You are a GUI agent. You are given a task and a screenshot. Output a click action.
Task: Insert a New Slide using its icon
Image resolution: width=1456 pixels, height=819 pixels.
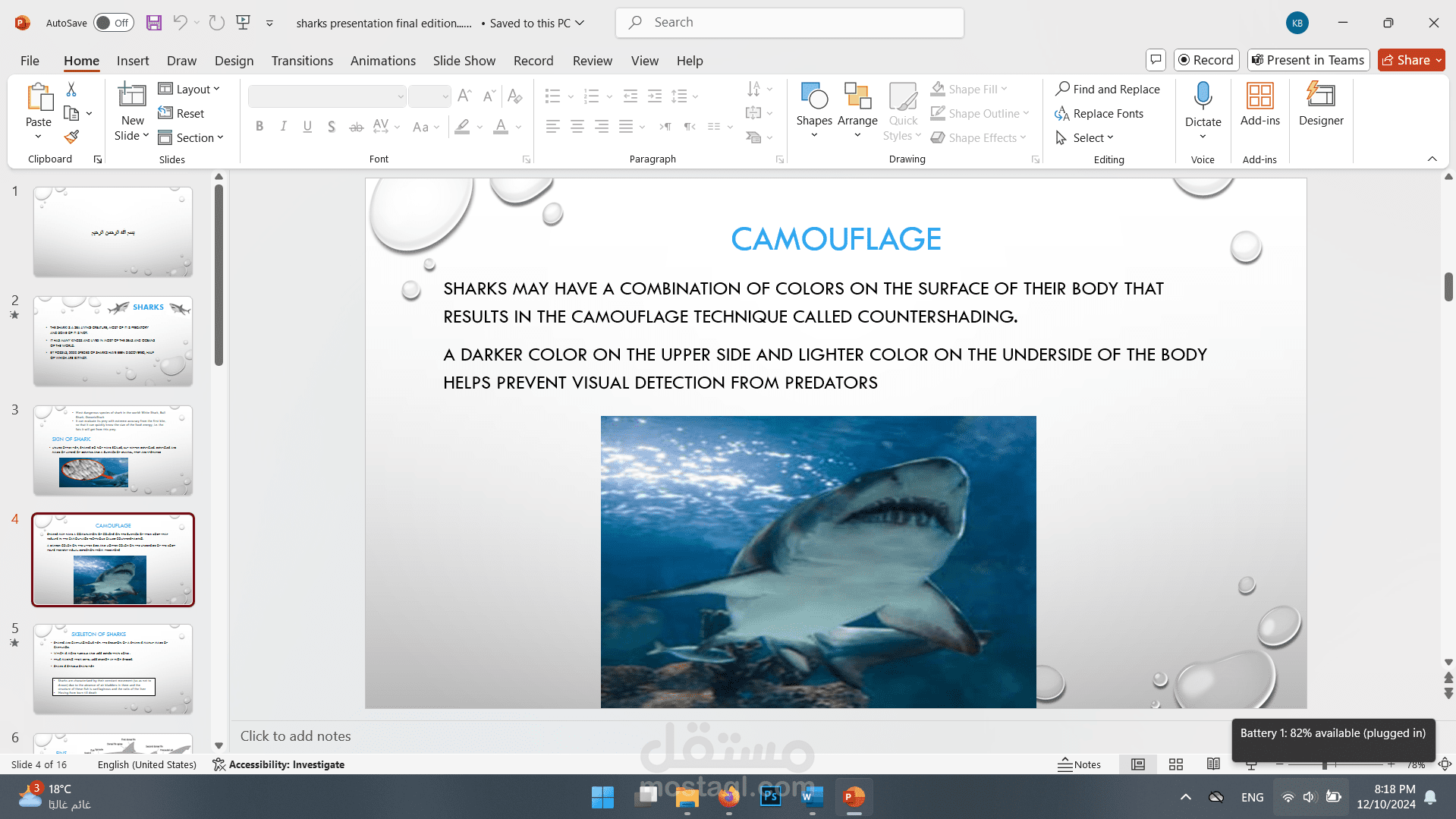pyautogui.click(x=132, y=95)
